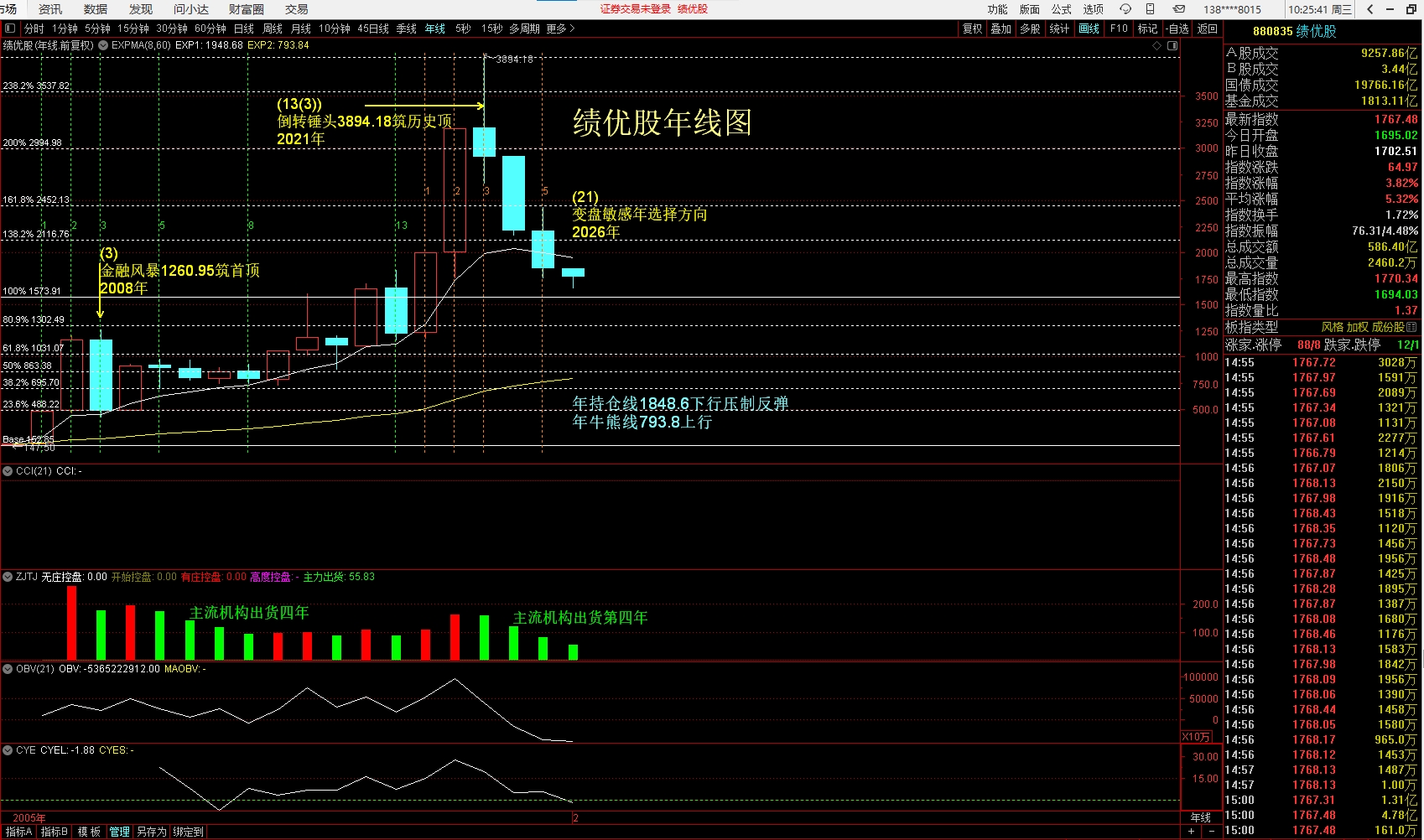The height and width of the screenshot is (840, 1424).
Task: Open the 交易 menu
Action: tap(297, 9)
